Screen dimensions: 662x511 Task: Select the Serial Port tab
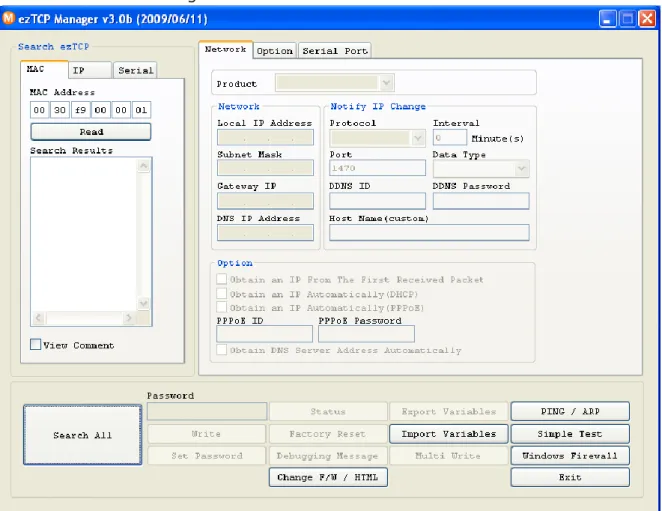click(x=335, y=51)
